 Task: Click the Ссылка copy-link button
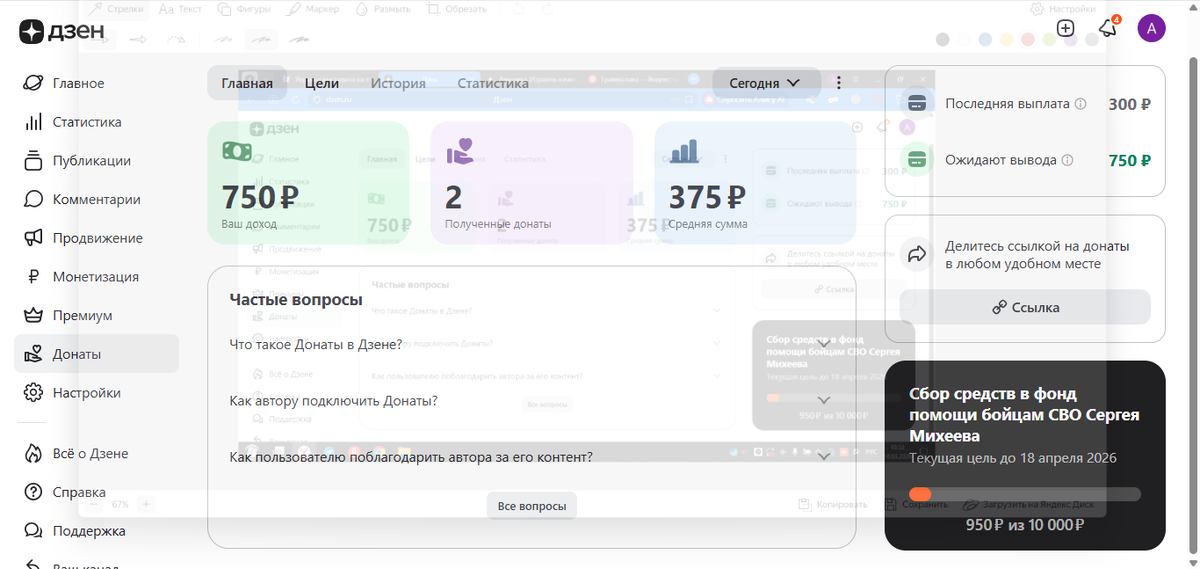pyautogui.click(x=1025, y=307)
